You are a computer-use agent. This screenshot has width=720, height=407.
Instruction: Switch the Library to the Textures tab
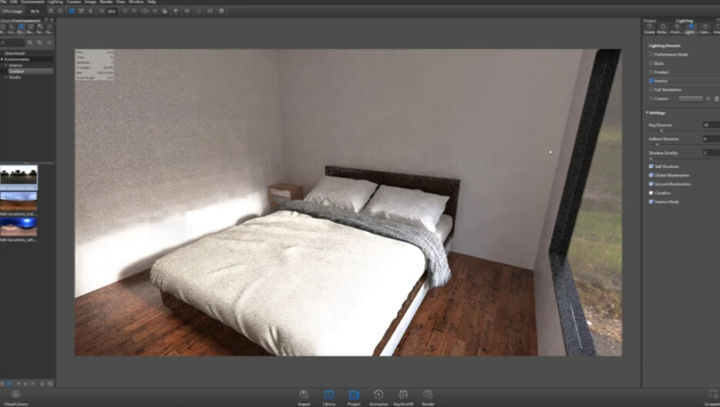pos(40,29)
